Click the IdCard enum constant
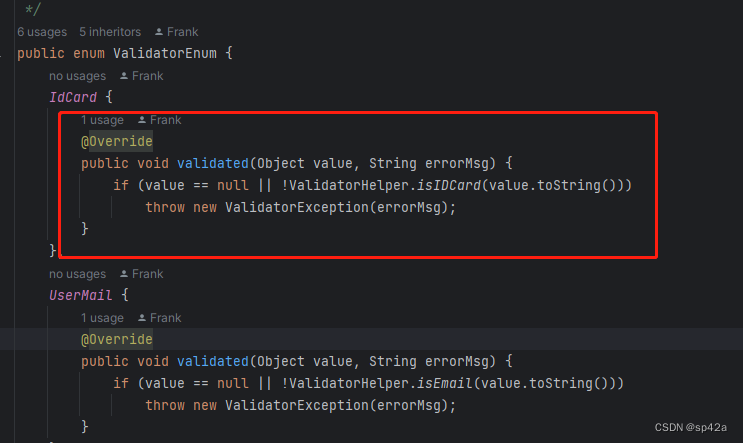The height and width of the screenshot is (443, 743). tap(73, 97)
